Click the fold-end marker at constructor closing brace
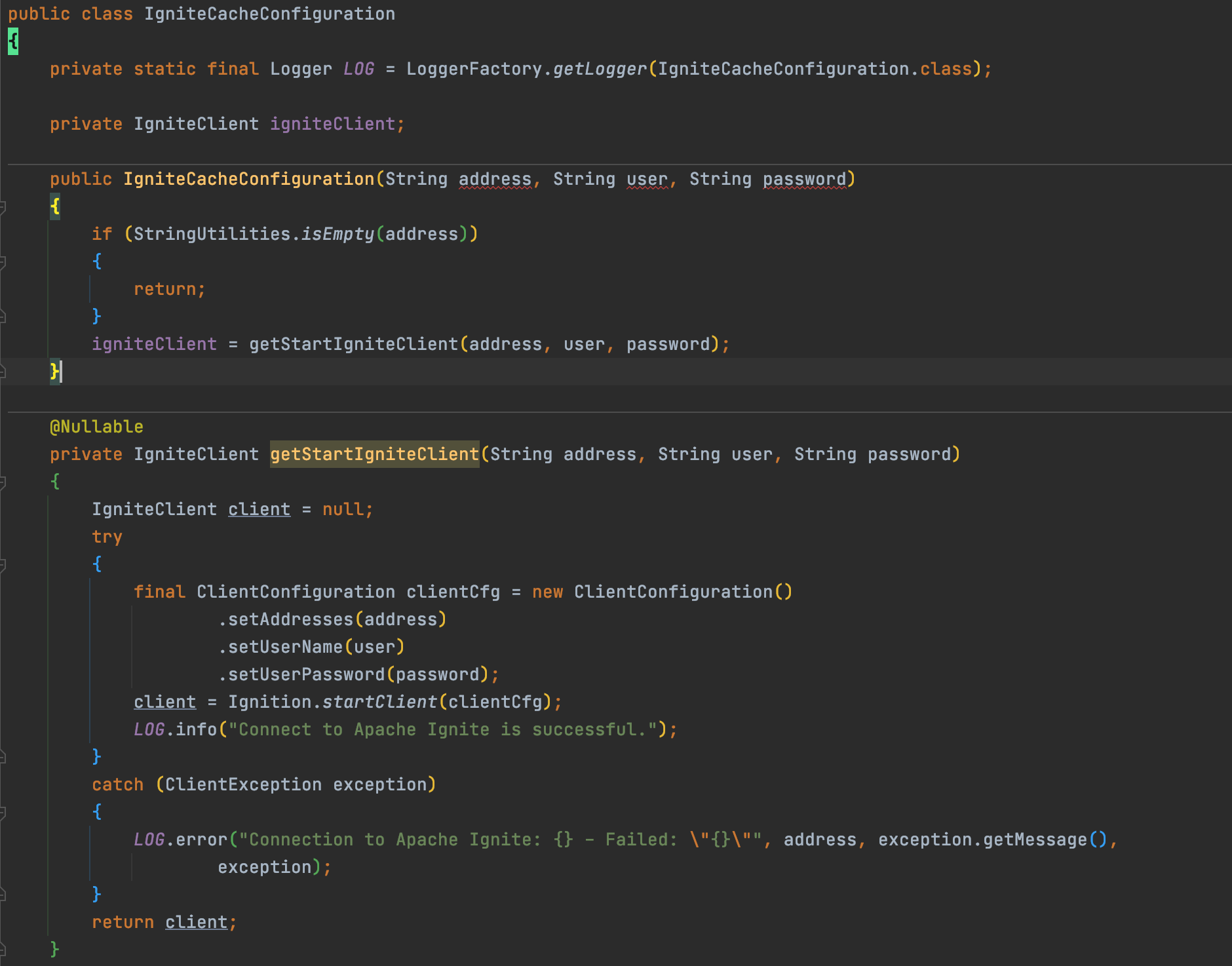The height and width of the screenshot is (966, 1232). 3,372
